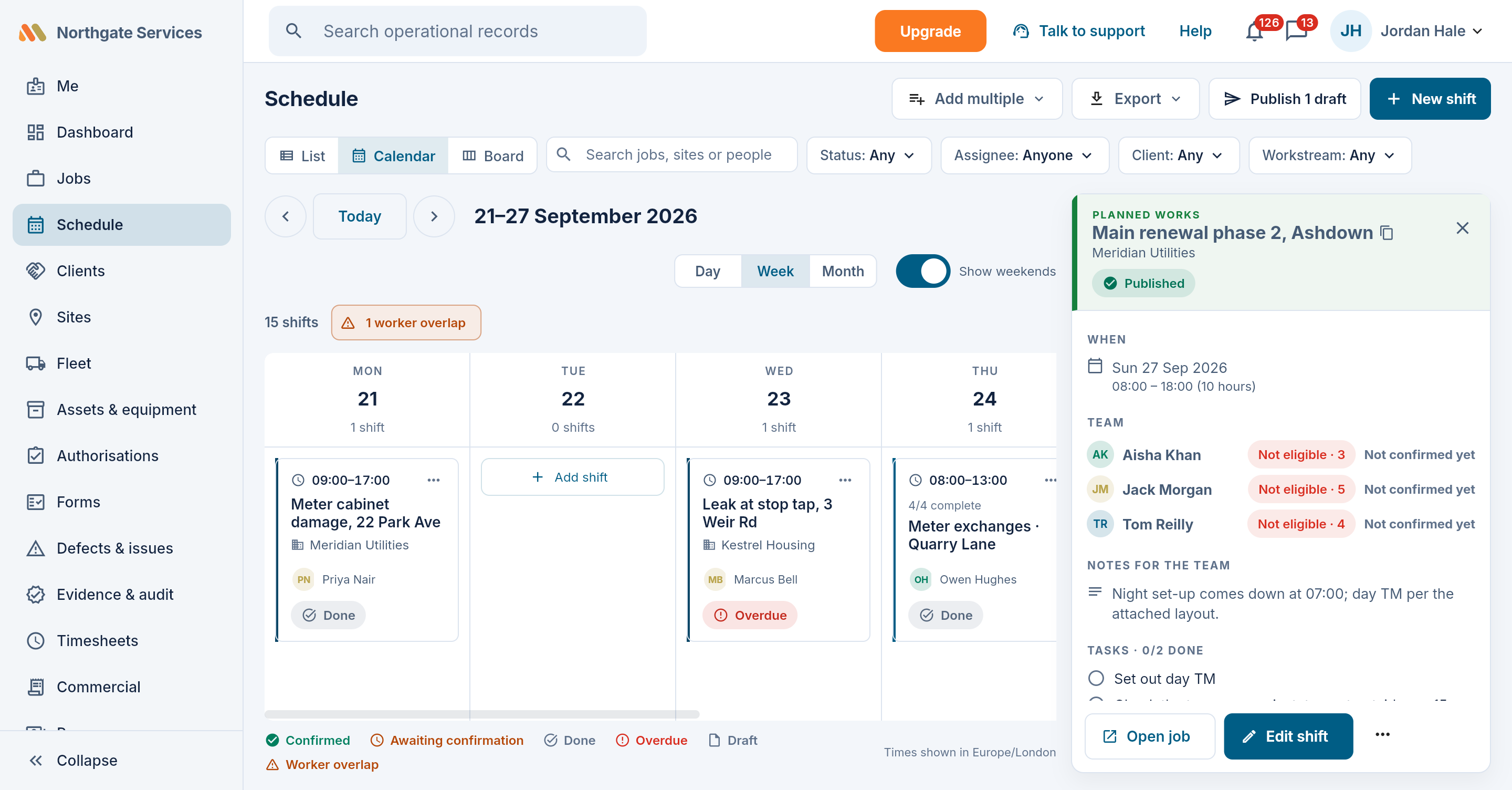
Task: Go to the previous week
Action: click(x=285, y=216)
